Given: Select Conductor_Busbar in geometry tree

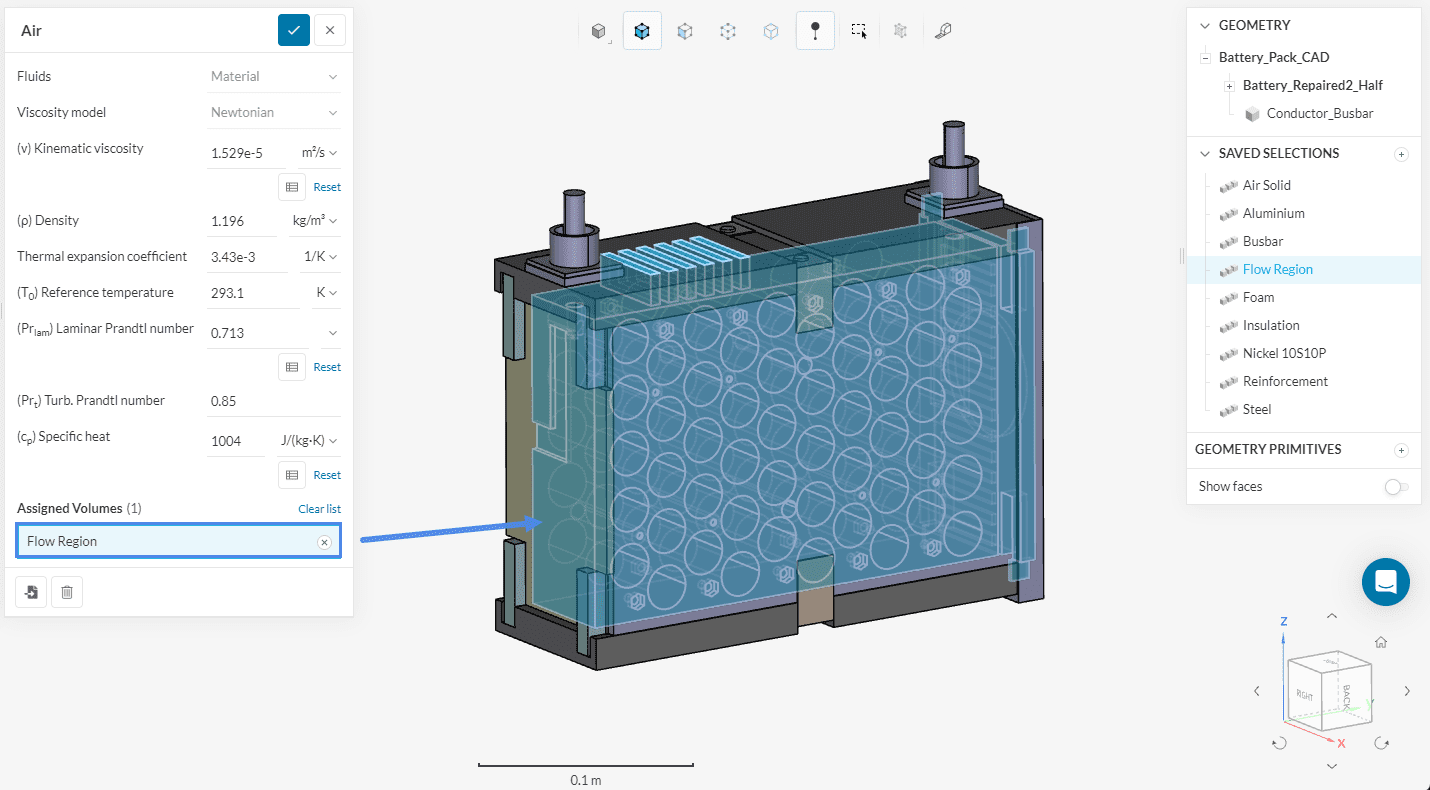Looking at the screenshot, I should (x=1319, y=113).
